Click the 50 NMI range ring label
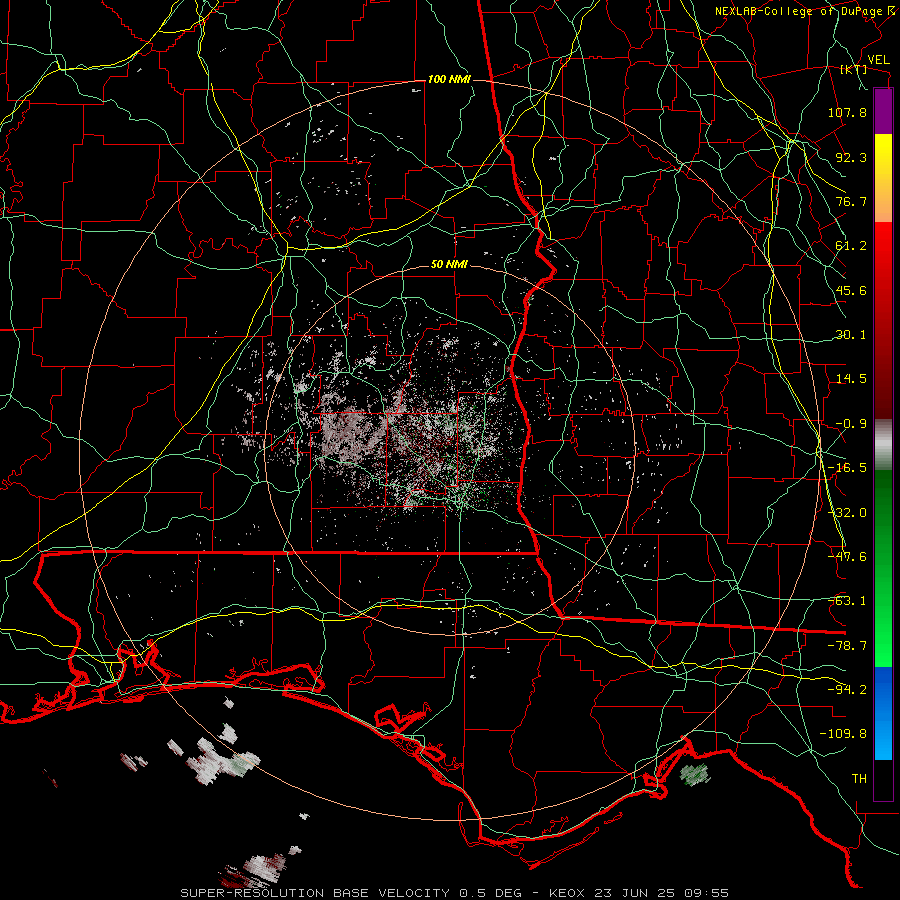Image resolution: width=900 pixels, height=900 pixels. point(449,265)
